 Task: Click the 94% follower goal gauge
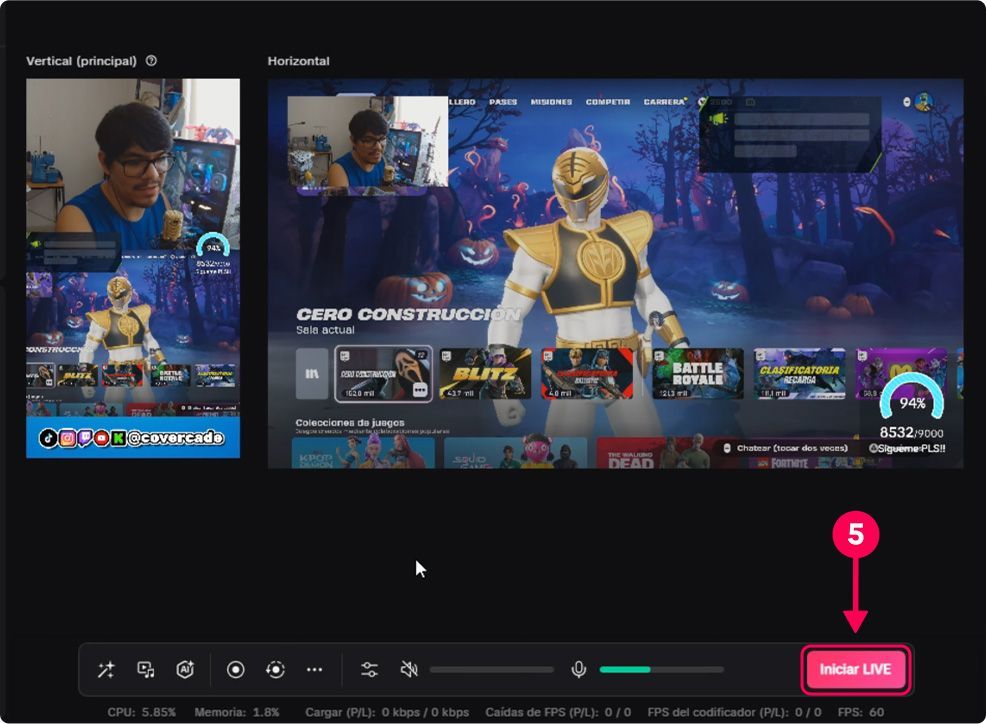[912, 397]
